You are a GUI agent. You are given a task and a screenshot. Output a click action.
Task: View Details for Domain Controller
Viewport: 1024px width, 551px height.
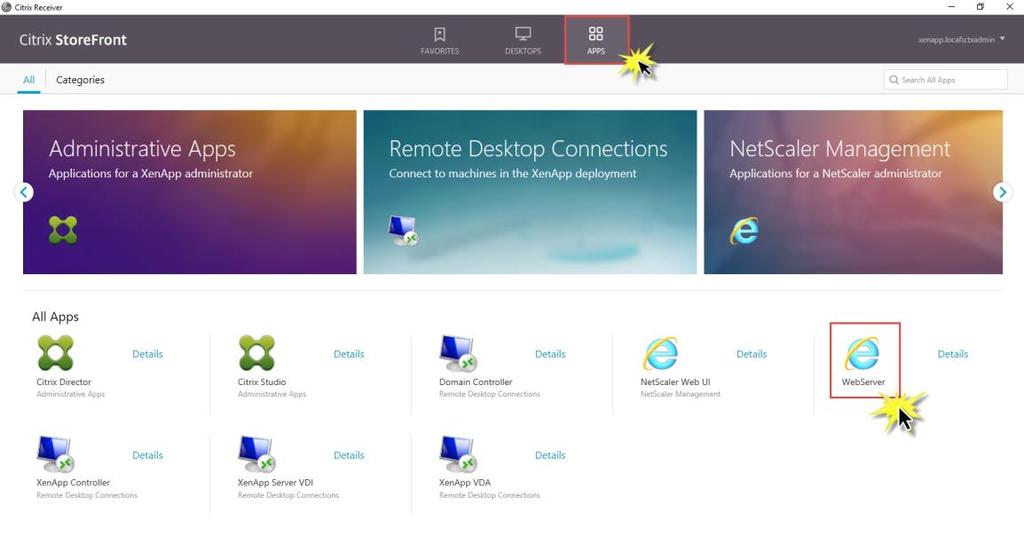(550, 354)
